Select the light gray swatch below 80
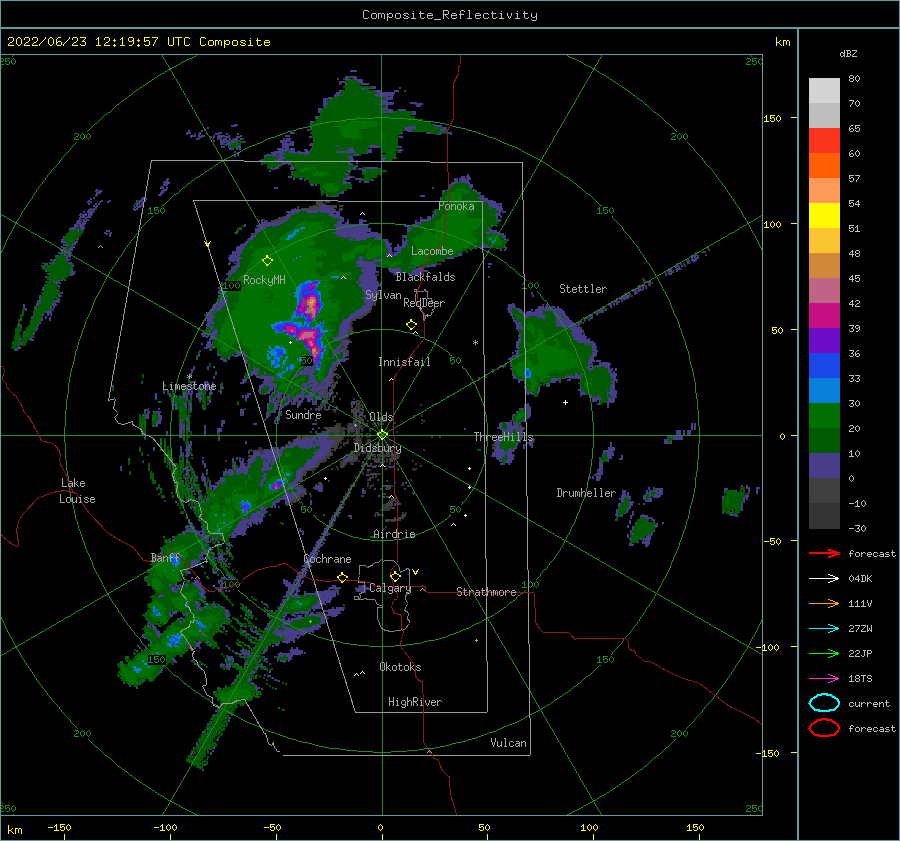The height and width of the screenshot is (841, 900). pos(824,90)
